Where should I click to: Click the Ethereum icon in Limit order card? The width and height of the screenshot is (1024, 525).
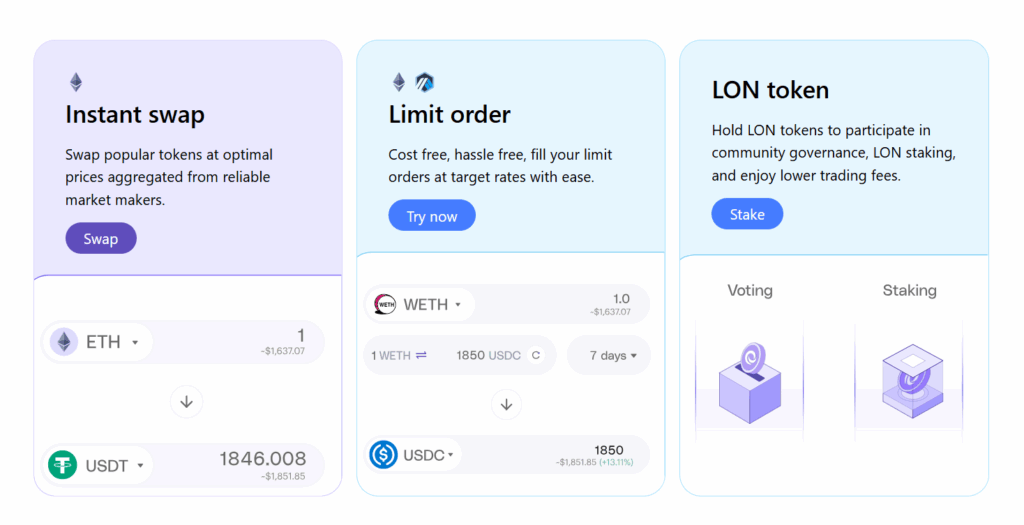point(399,82)
